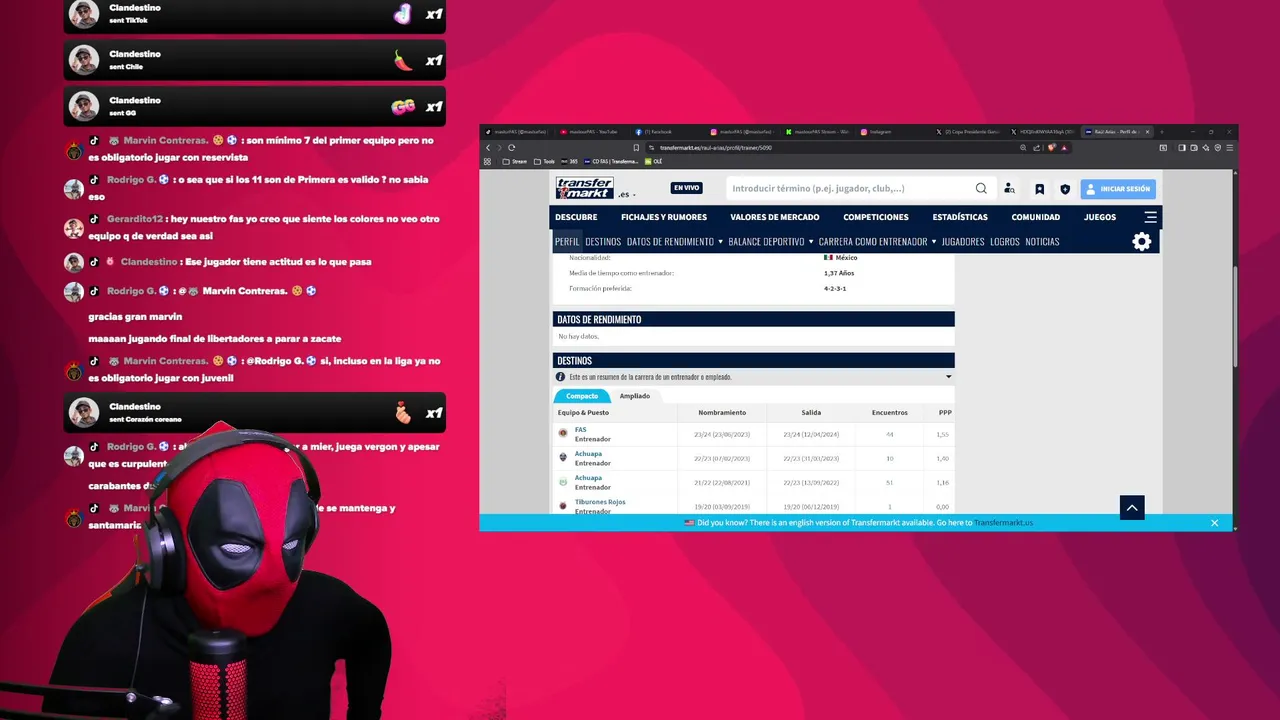
Task: Click the info icon in Destinos section
Action: [x=561, y=377]
